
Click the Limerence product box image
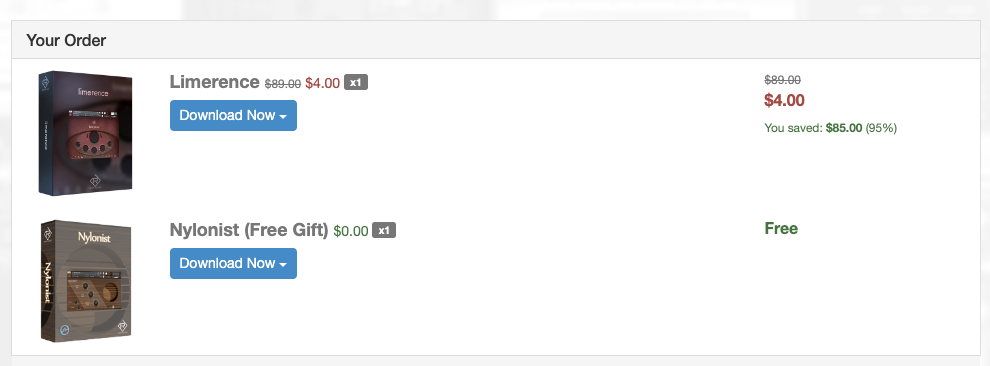tap(86, 133)
